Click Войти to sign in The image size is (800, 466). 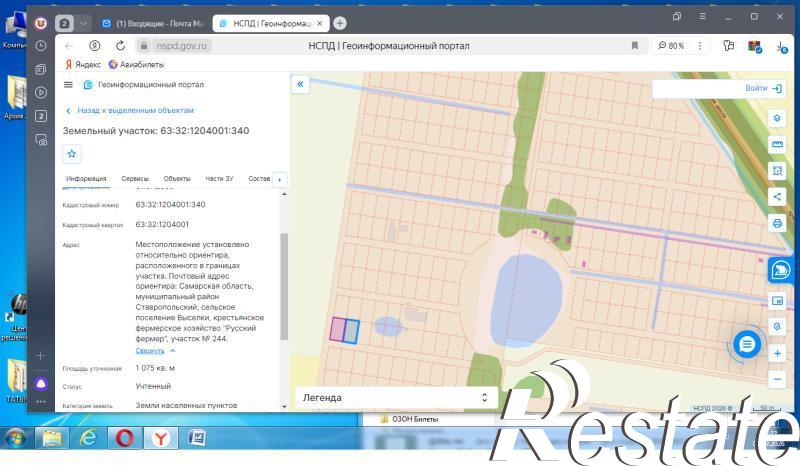763,88
